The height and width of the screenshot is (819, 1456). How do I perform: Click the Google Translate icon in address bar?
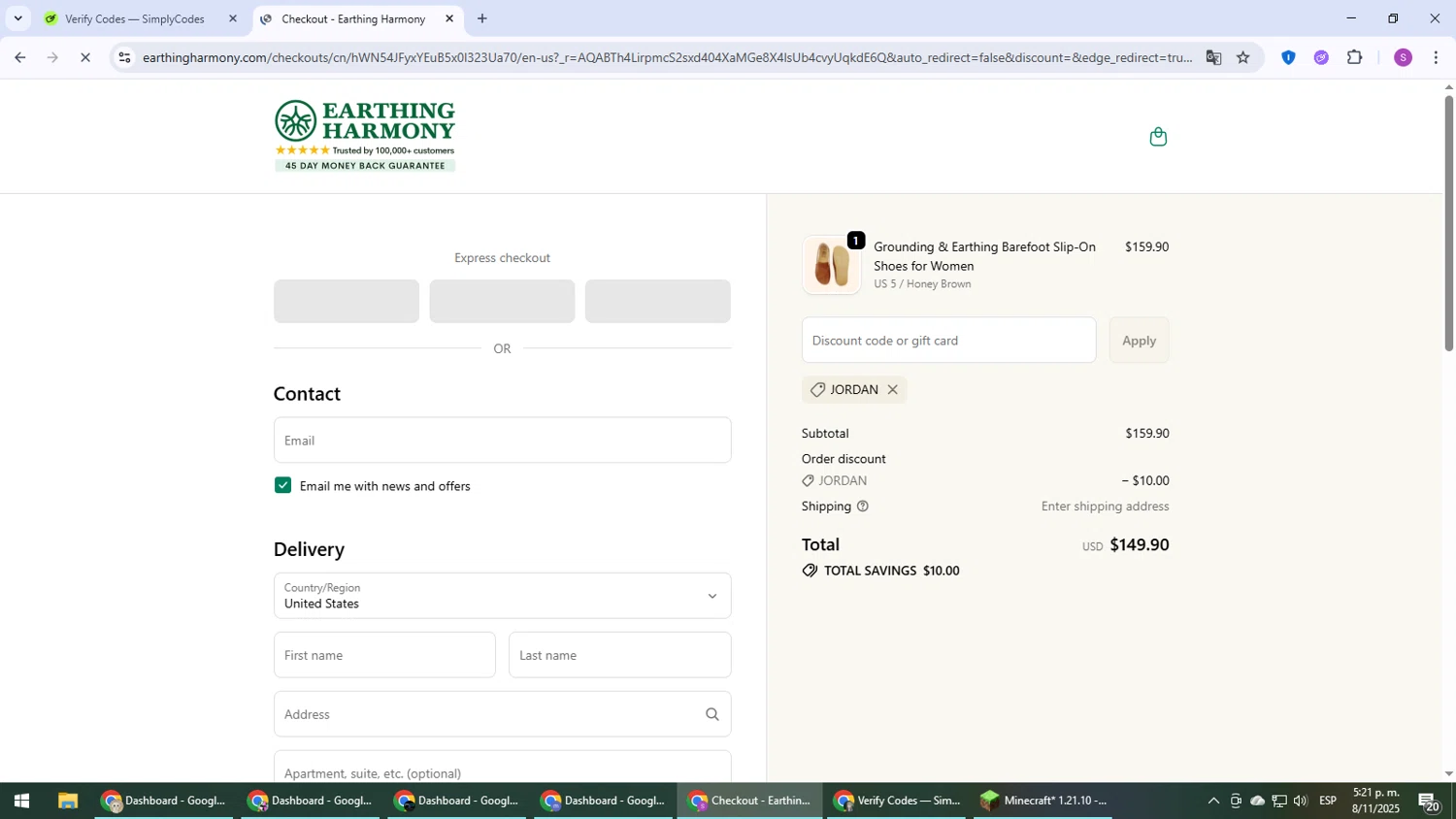(x=1213, y=57)
